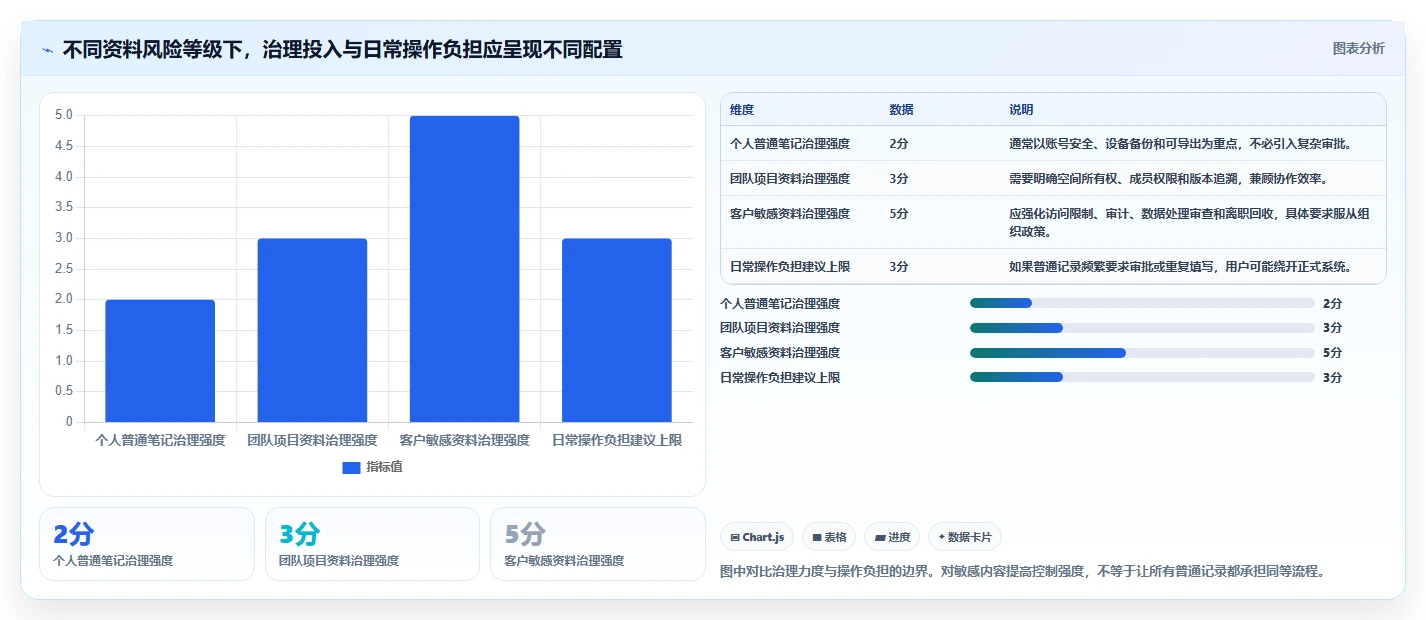Screen dimensions: 1426x620
Task: Click the 个人普通笔记治理强度 progress bar
Action: [1142, 303]
